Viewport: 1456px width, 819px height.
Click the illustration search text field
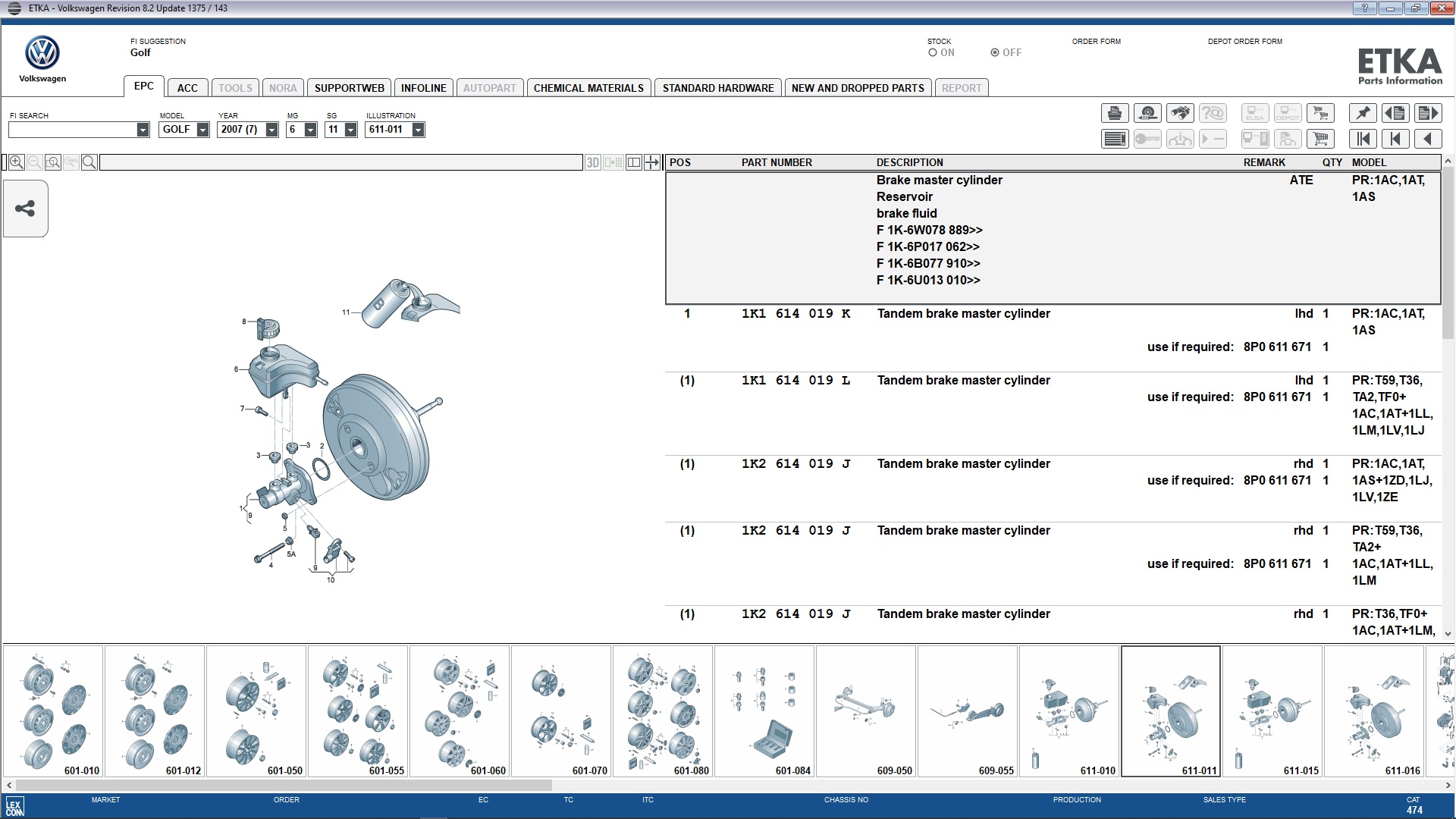coord(340,162)
